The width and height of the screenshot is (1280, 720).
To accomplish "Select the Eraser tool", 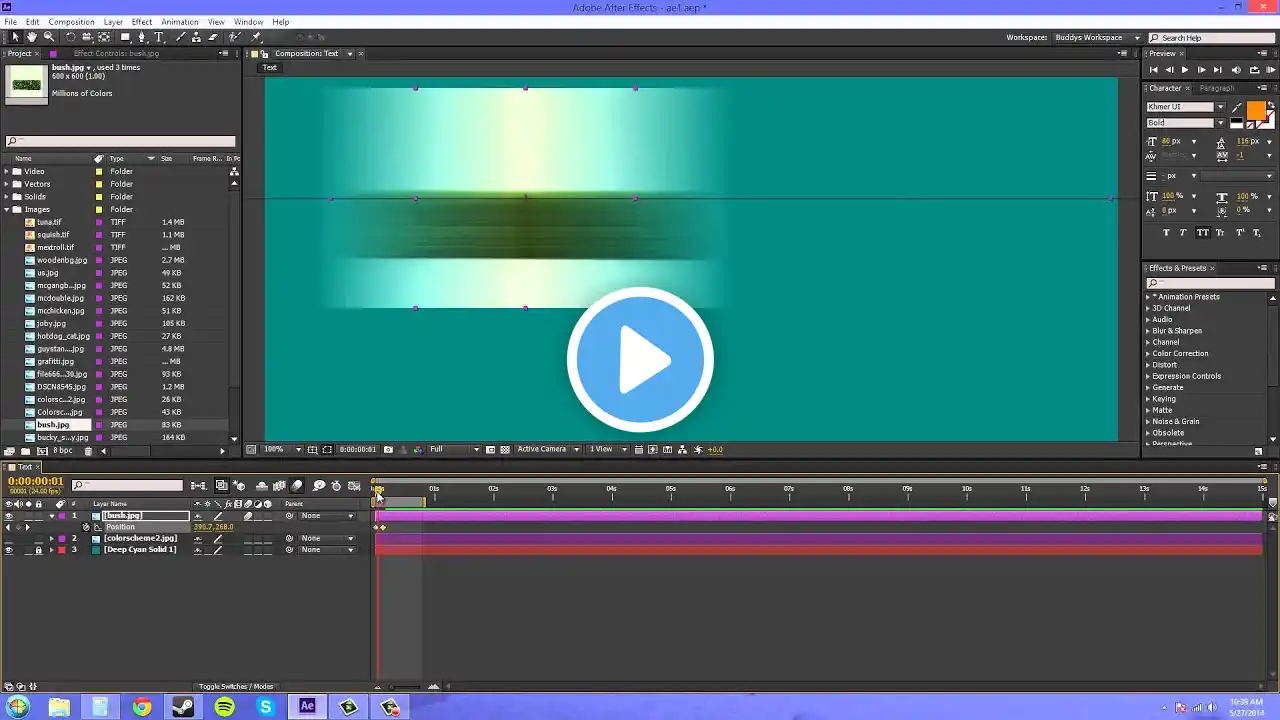I will (213, 37).
